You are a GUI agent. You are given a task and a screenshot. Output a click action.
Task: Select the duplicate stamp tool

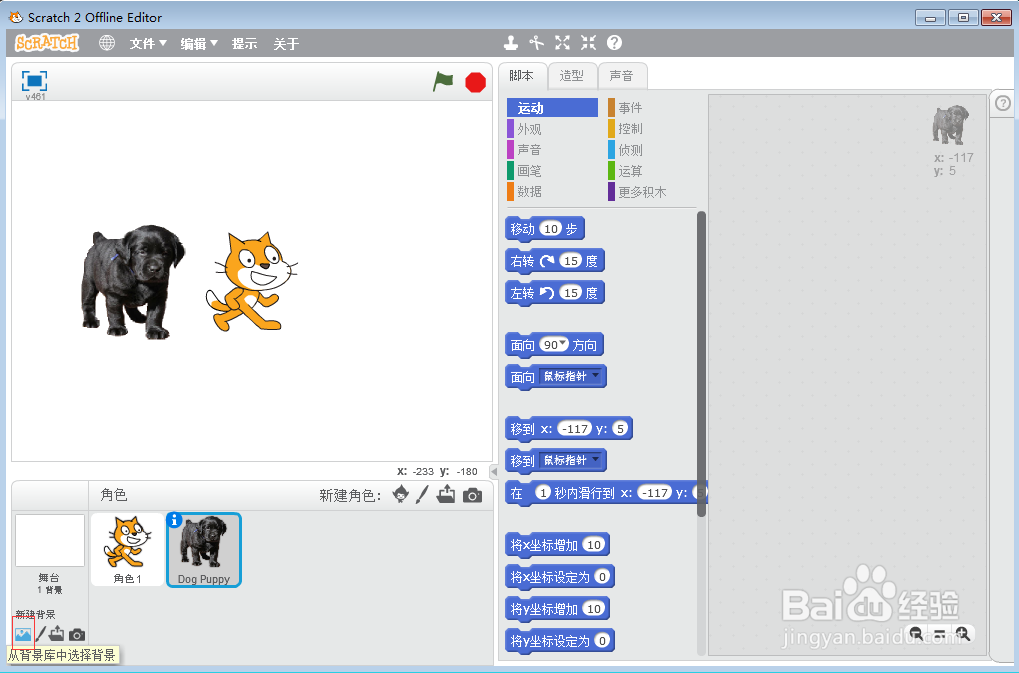pyautogui.click(x=511, y=43)
